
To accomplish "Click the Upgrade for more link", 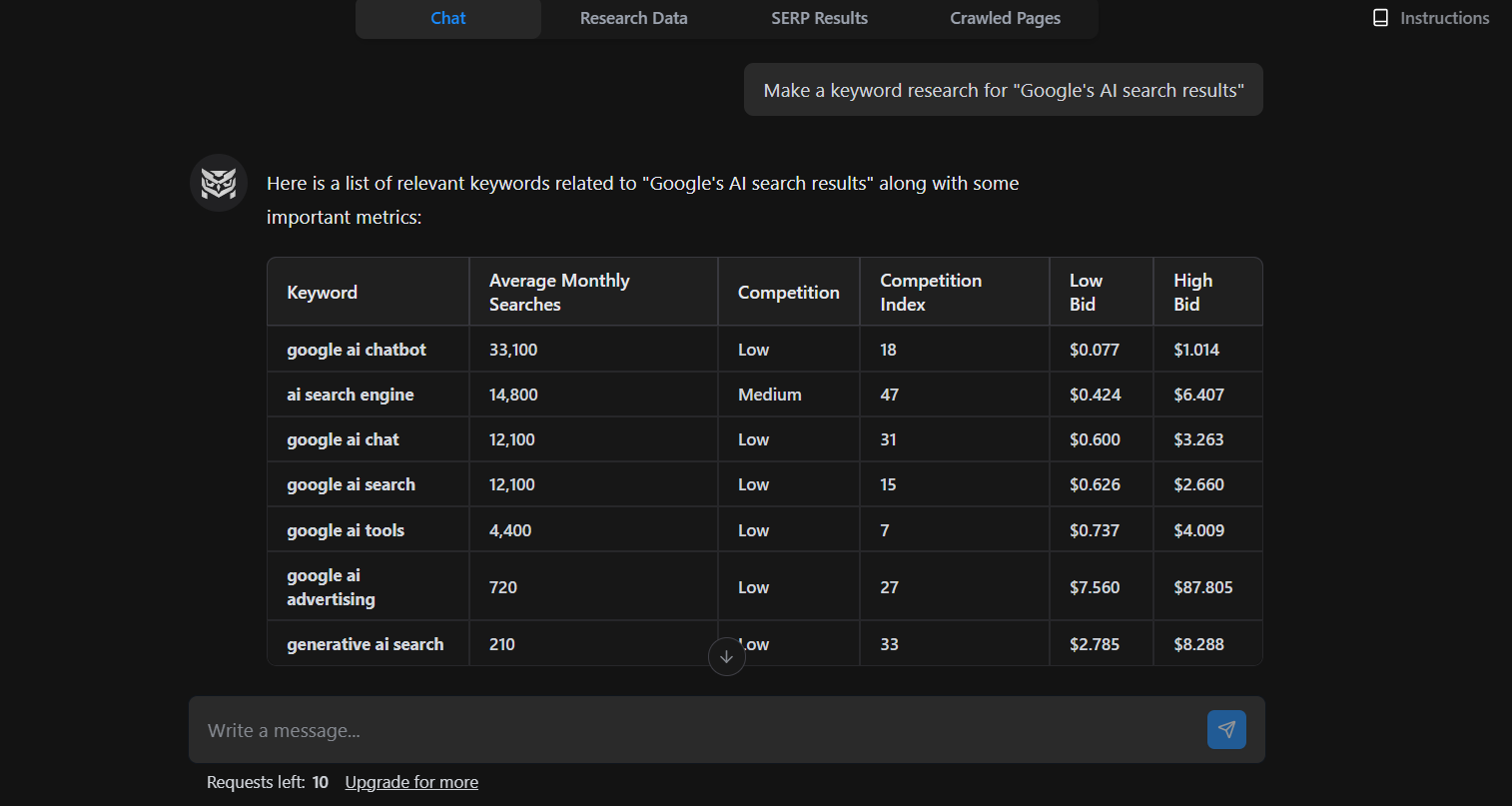I will tap(411, 781).
